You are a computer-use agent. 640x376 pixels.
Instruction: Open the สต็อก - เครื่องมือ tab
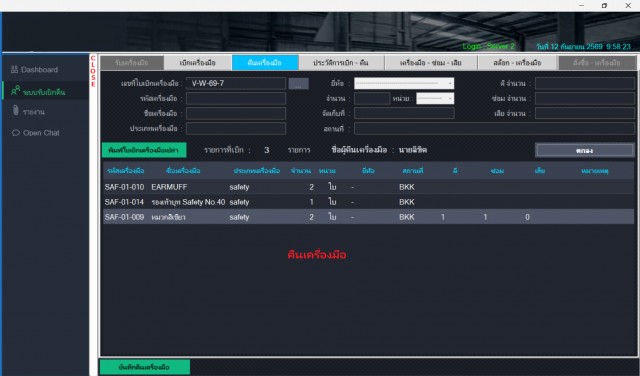tap(517, 63)
